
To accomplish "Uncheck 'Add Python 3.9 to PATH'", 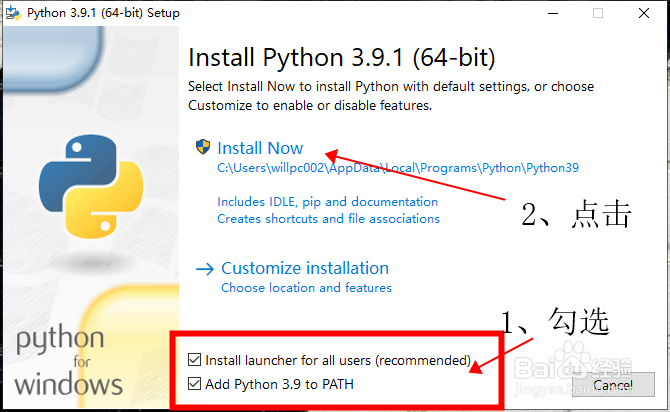I will pos(195,384).
